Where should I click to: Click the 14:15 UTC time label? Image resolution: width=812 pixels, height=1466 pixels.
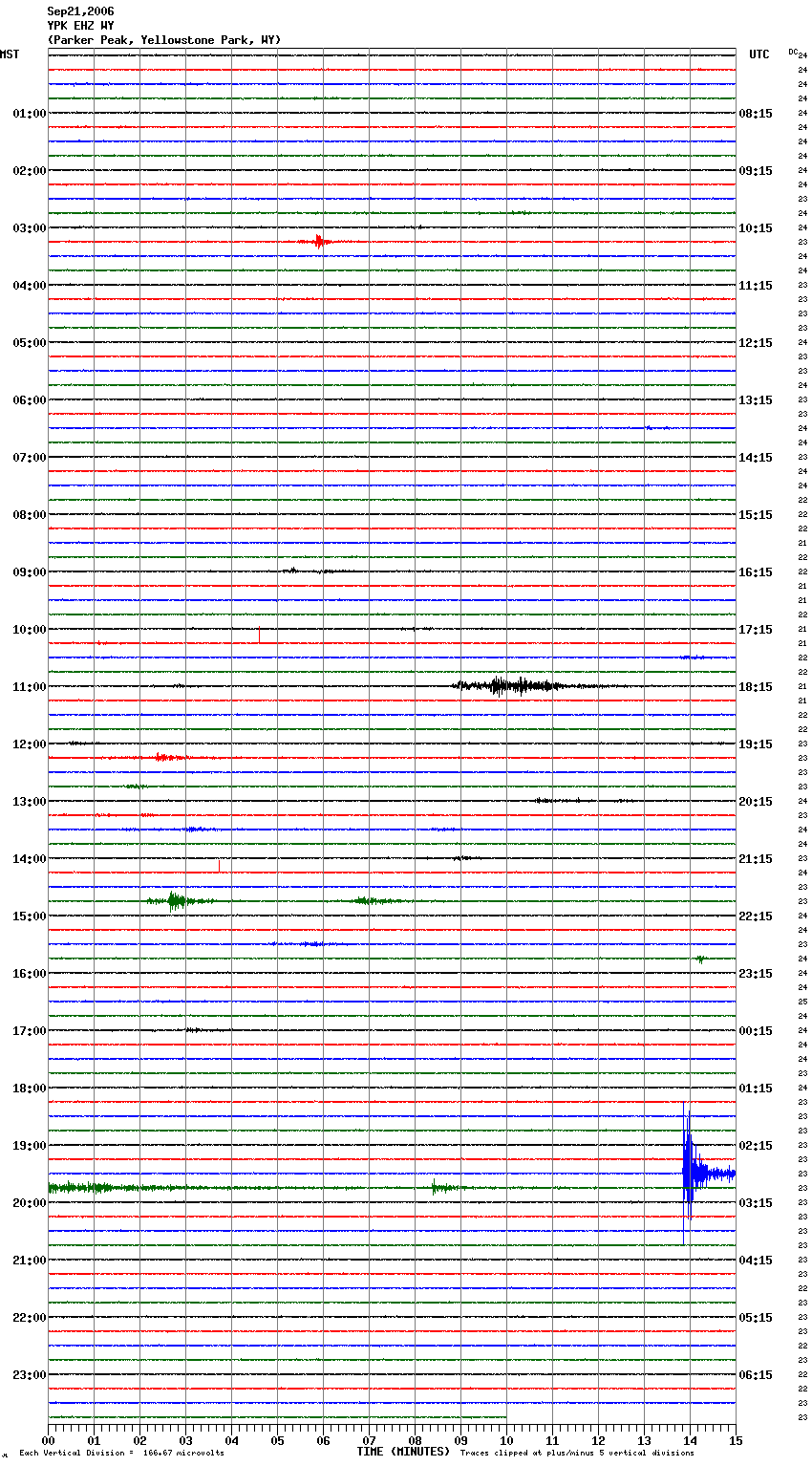tap(756, 458)
